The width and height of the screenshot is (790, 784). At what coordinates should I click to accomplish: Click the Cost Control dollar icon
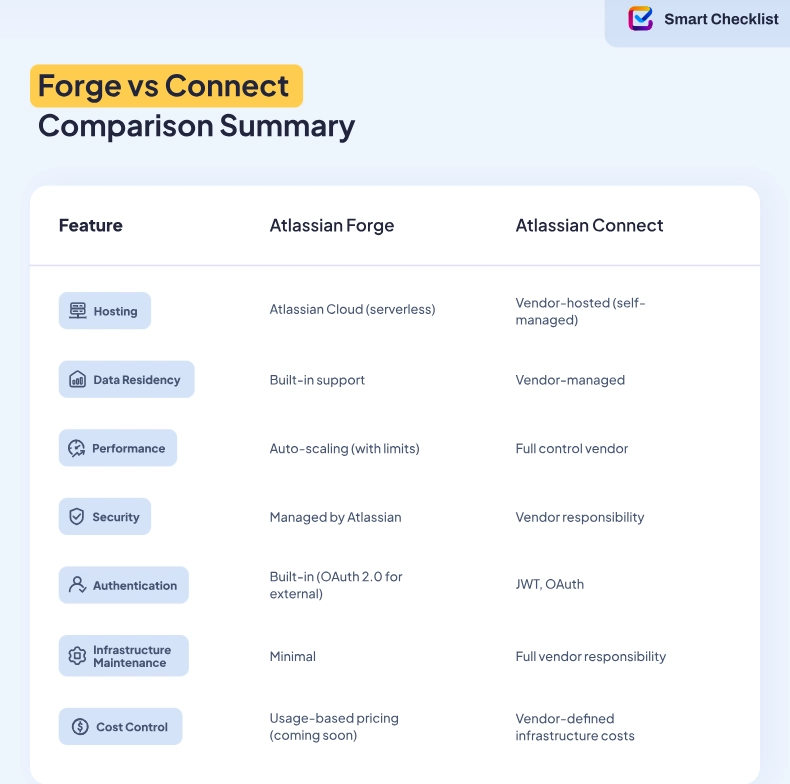point(79,727)
